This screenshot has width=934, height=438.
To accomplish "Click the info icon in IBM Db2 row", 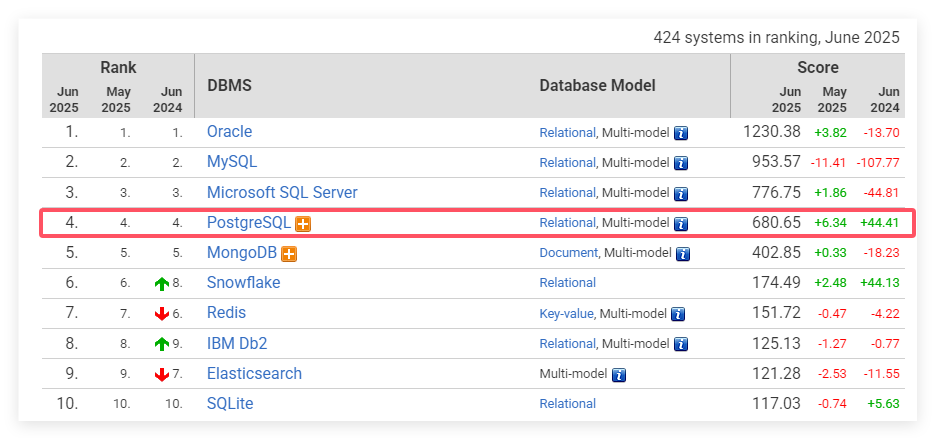I will 681,344.
